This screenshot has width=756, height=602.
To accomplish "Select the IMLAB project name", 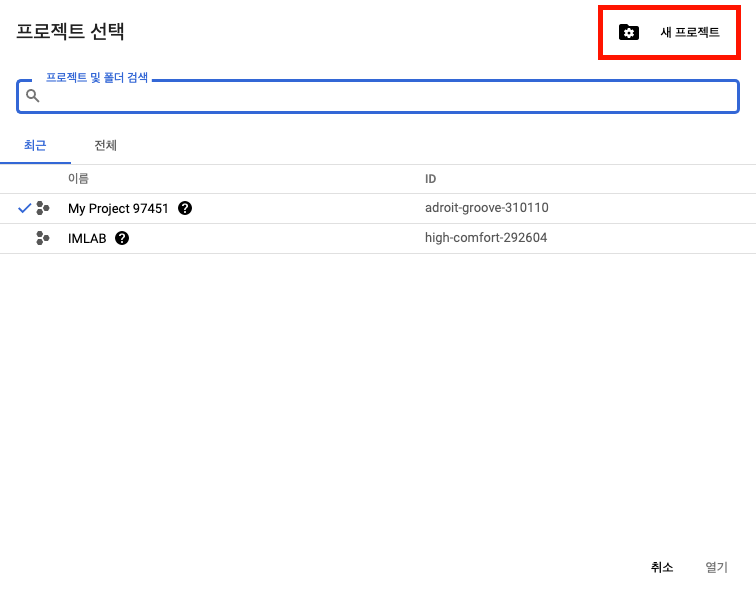I will [x=87, y=239].
